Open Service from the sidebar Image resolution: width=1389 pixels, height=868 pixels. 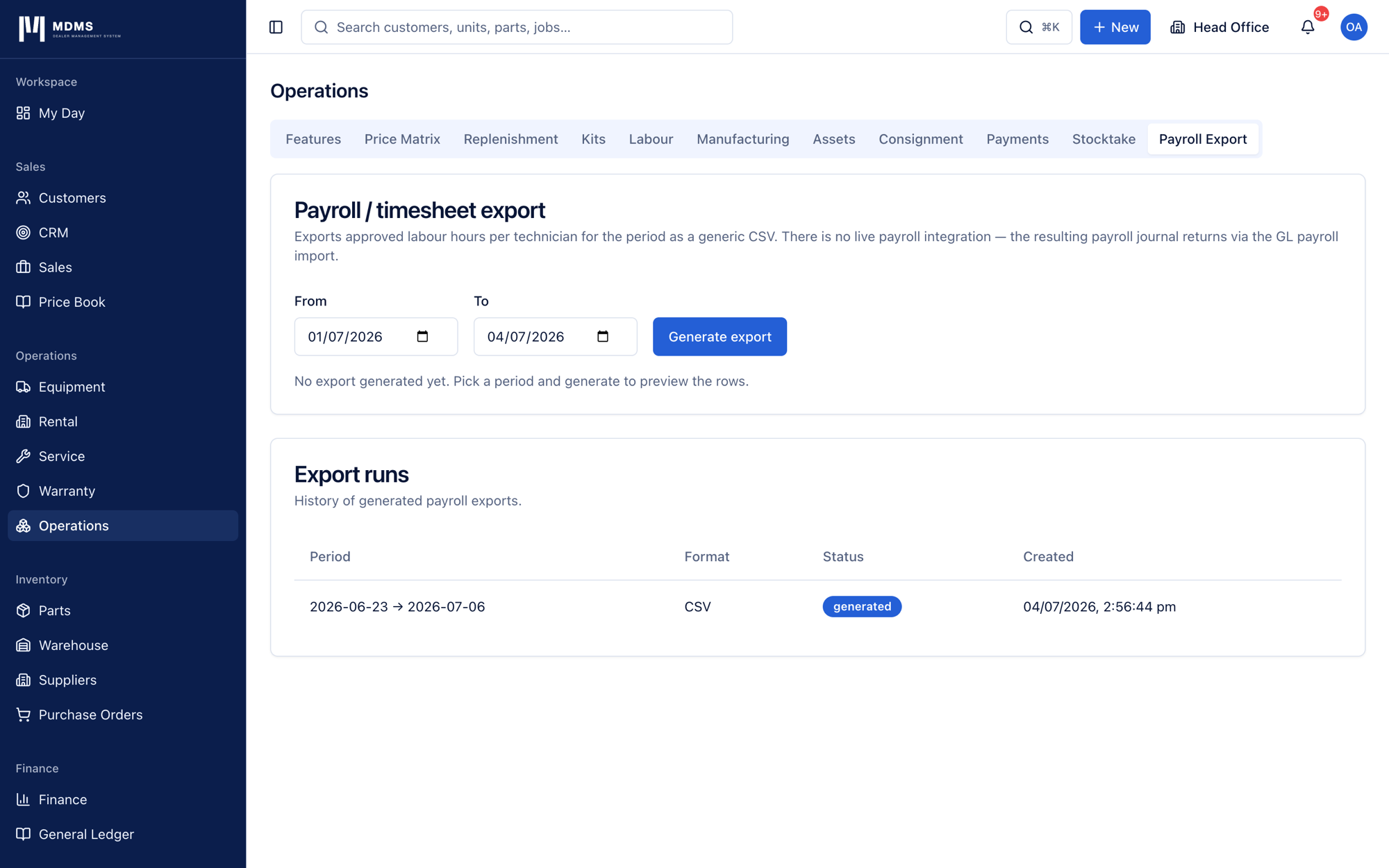[x=123, y=456]
